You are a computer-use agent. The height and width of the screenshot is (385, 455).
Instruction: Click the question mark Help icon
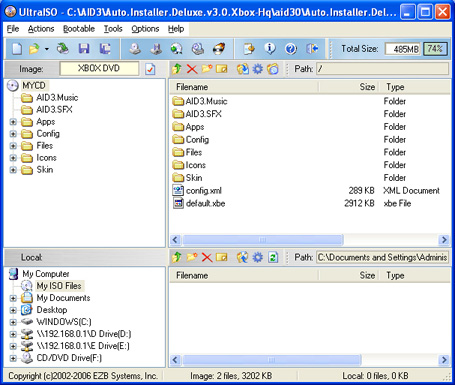pyautogui.click(x=291, y=49)
